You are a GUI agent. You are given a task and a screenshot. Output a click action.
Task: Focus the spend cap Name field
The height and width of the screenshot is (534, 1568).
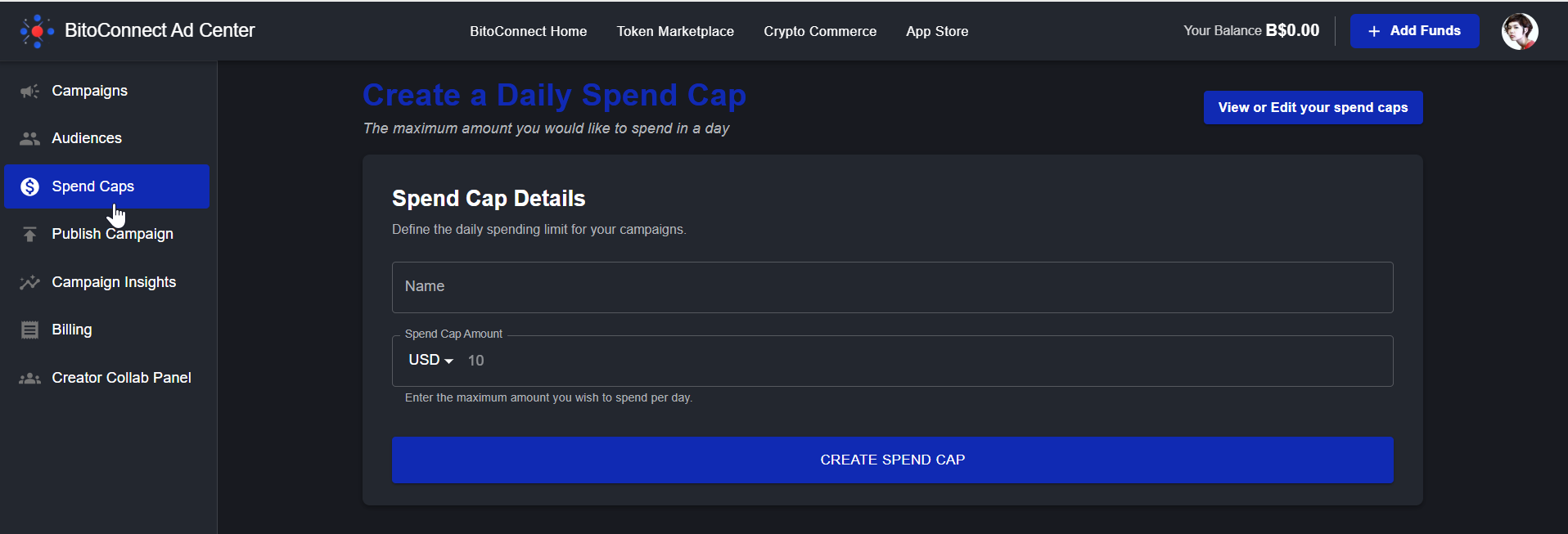coord(892,287)
